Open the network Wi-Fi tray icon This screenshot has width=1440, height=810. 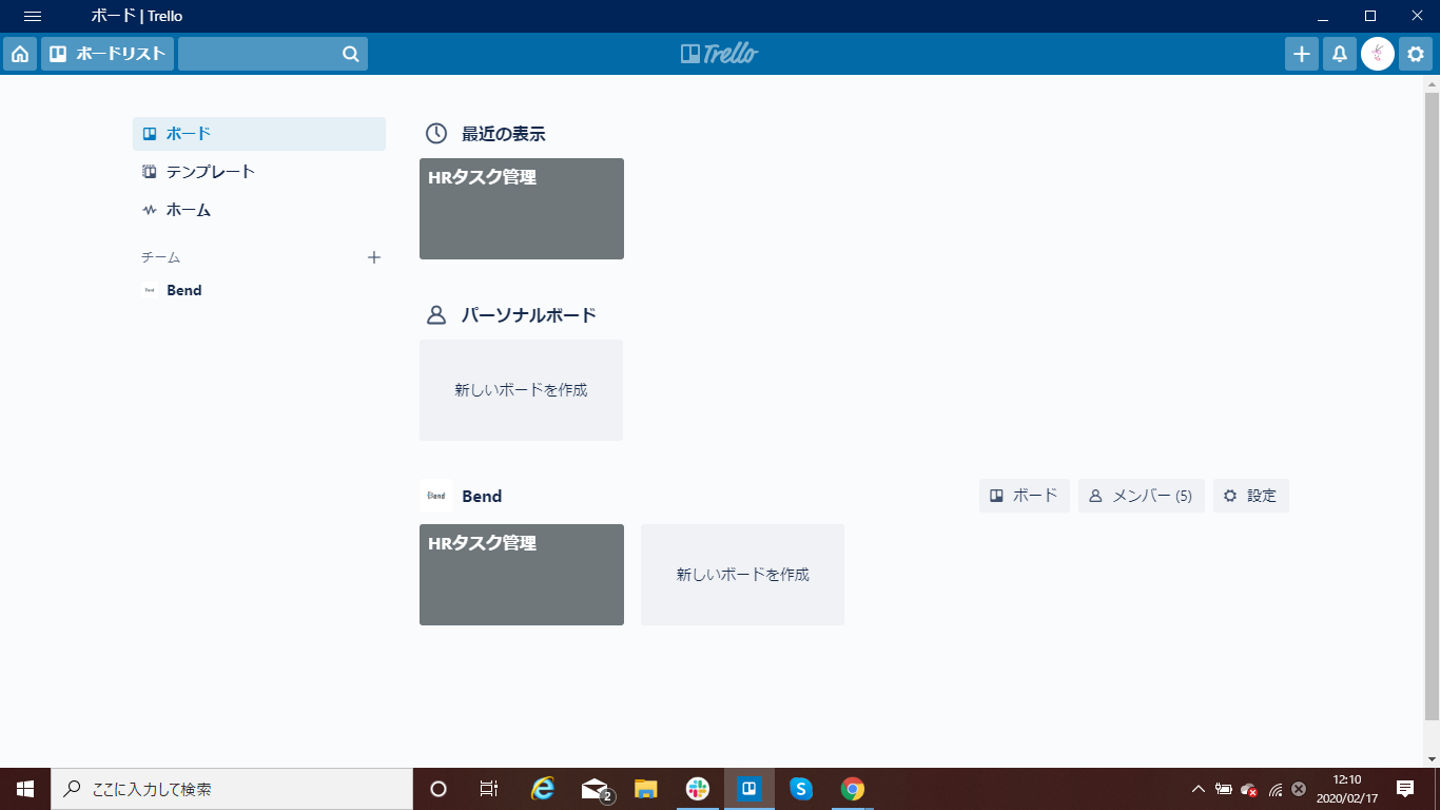click(x=1275, y=789)
